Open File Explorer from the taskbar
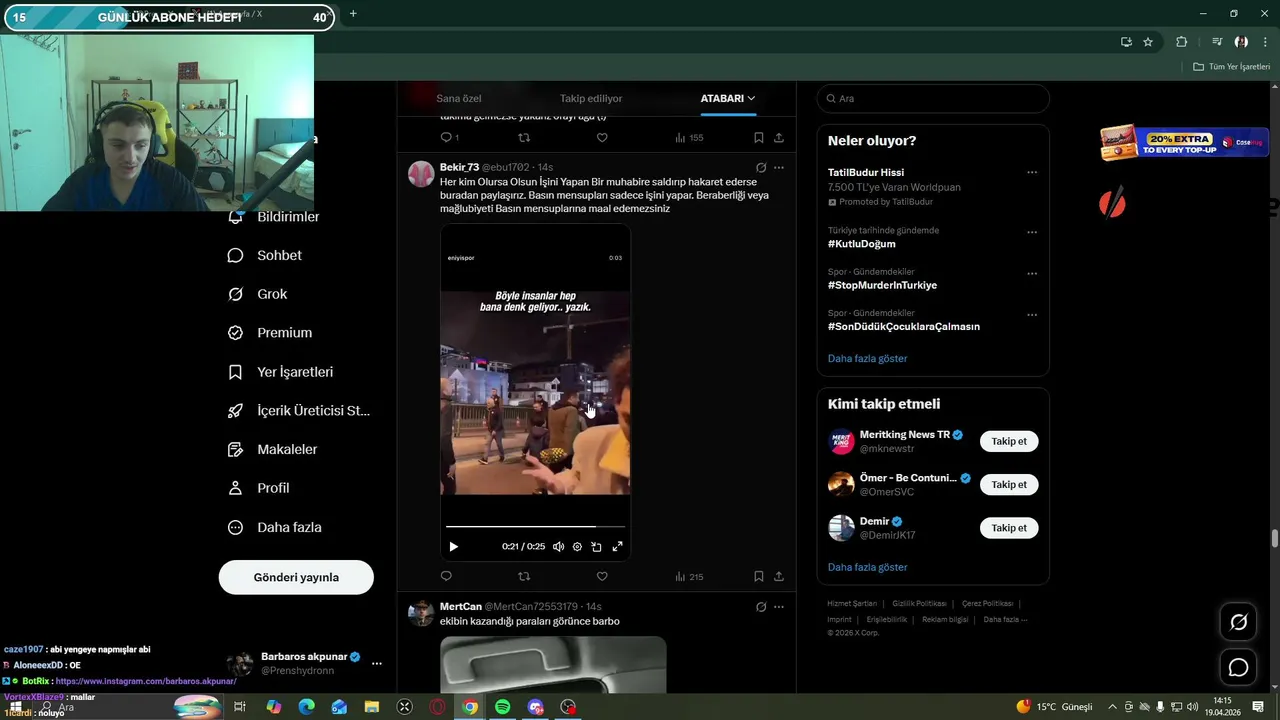The height and width of the screenshot is (720, 1280). click(372, 707)
